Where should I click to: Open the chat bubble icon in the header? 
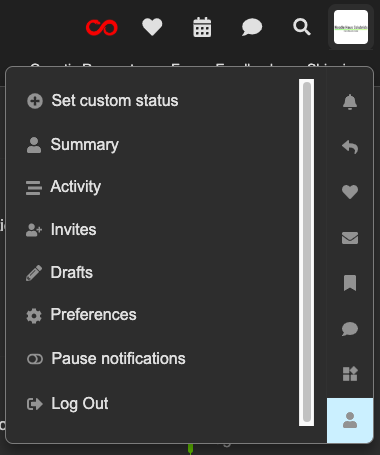tap(252, 27)
